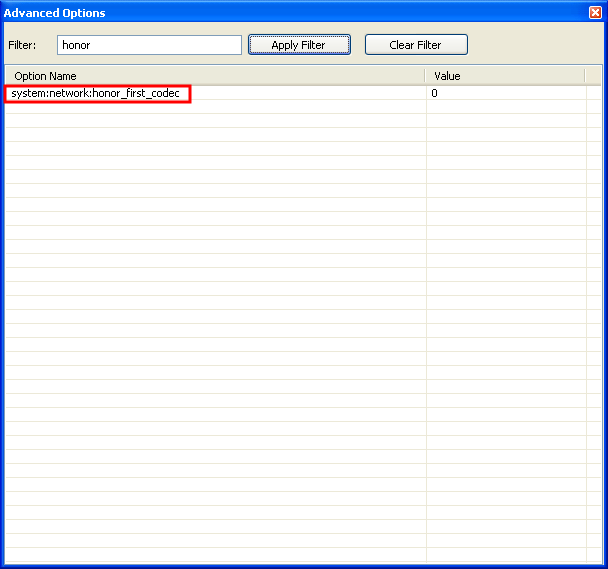Image resolution: width=608 pixels, height=569 pixels.
Task: Click divider at right edge of Value header
Action: tap(585, 76)
